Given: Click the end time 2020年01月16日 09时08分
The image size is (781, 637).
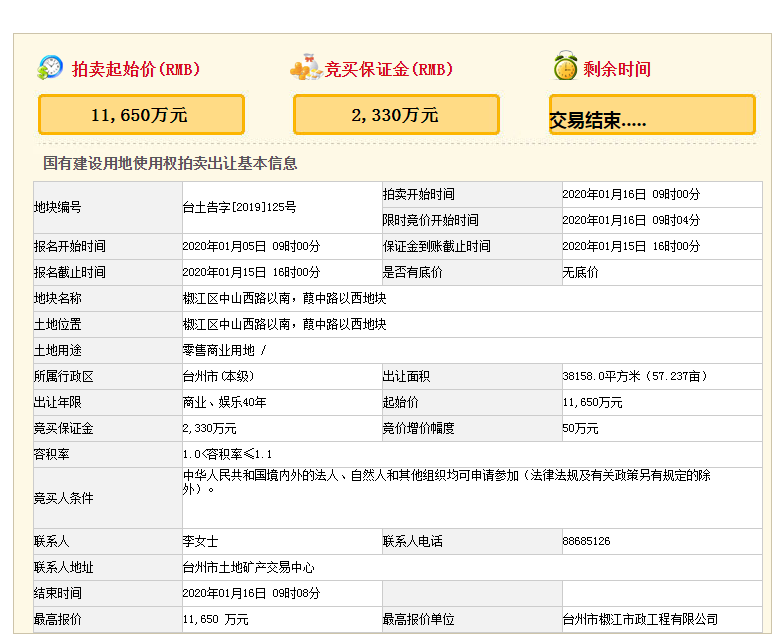Looking at the screenshot, I should [251, 593].
